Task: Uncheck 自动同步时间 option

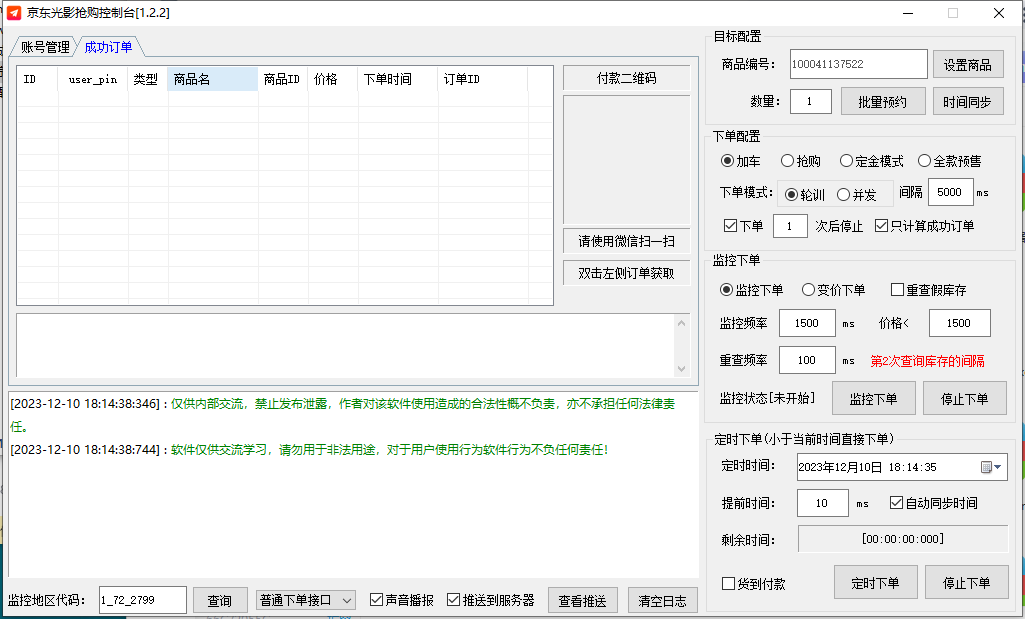Action: point(896,503)
